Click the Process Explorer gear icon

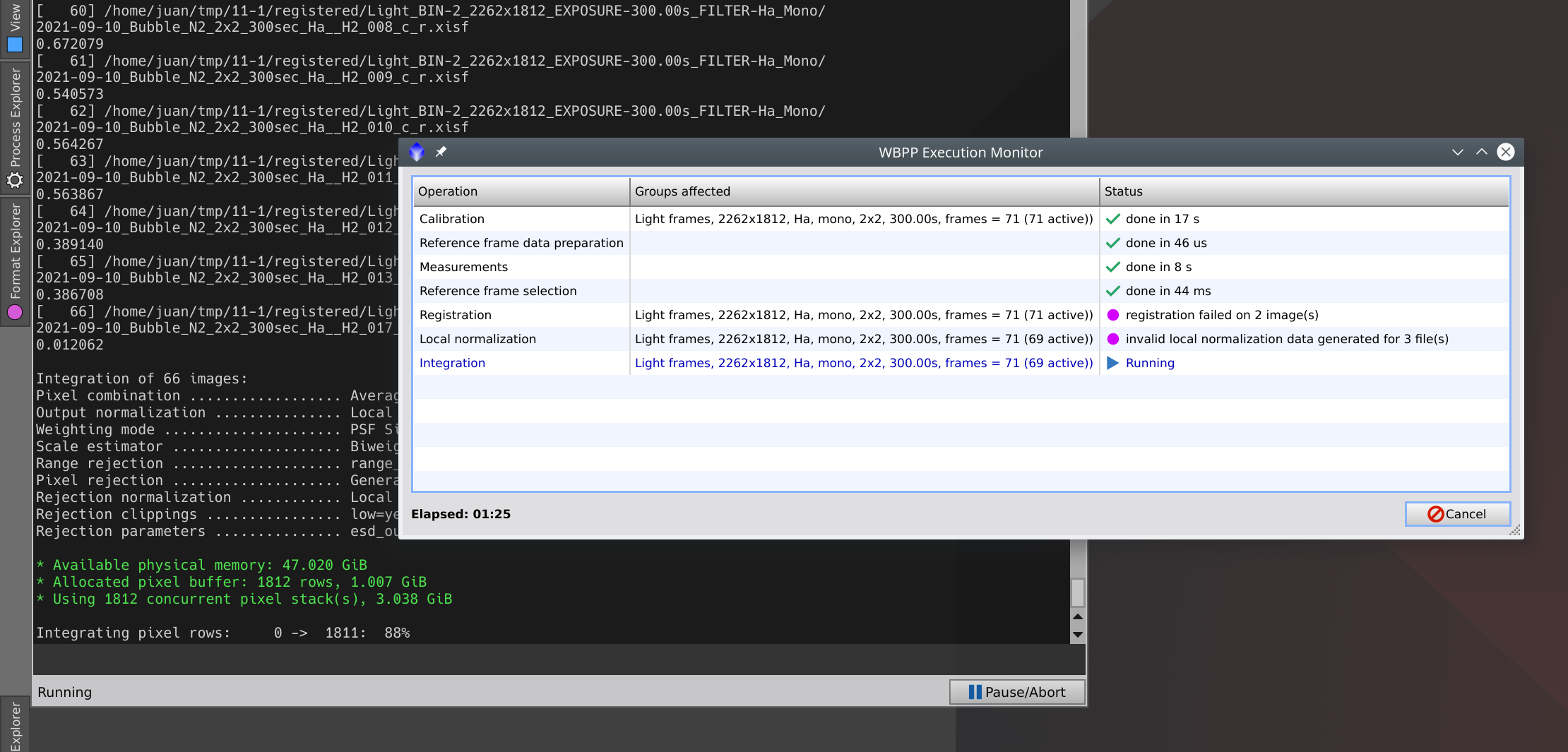(x=15, y=181)
